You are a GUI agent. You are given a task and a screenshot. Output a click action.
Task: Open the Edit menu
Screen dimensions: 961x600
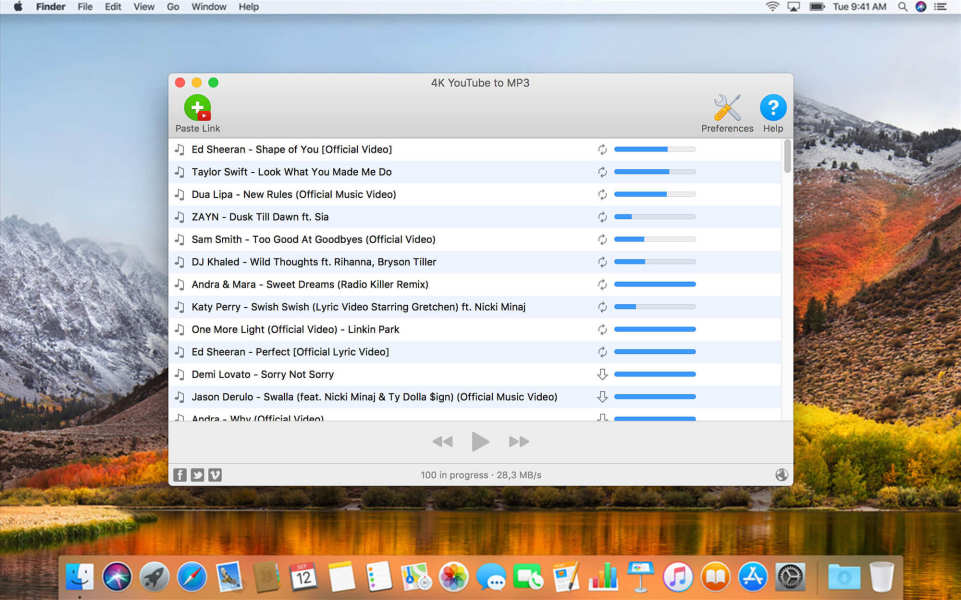pyautogui.click(x=113, y=7)
